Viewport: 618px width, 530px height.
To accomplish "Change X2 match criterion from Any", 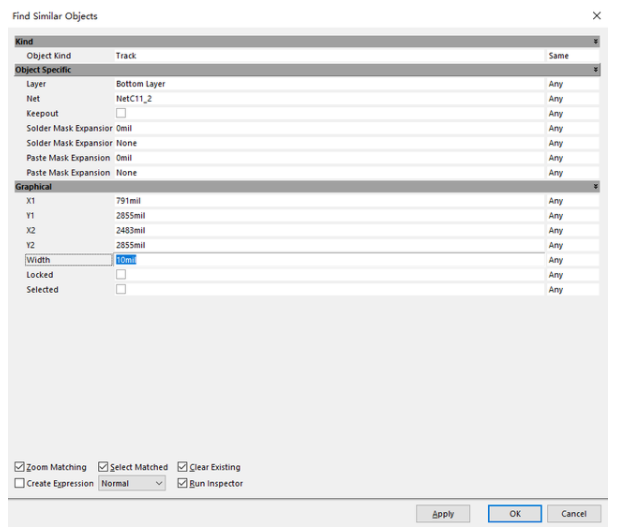I will pos(573,231).
